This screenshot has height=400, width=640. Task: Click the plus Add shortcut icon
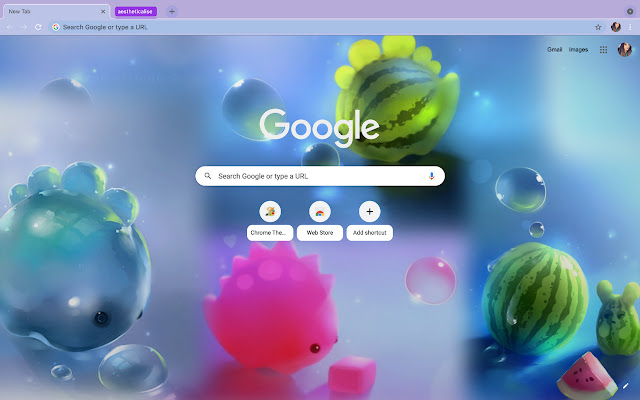(369, 211)
